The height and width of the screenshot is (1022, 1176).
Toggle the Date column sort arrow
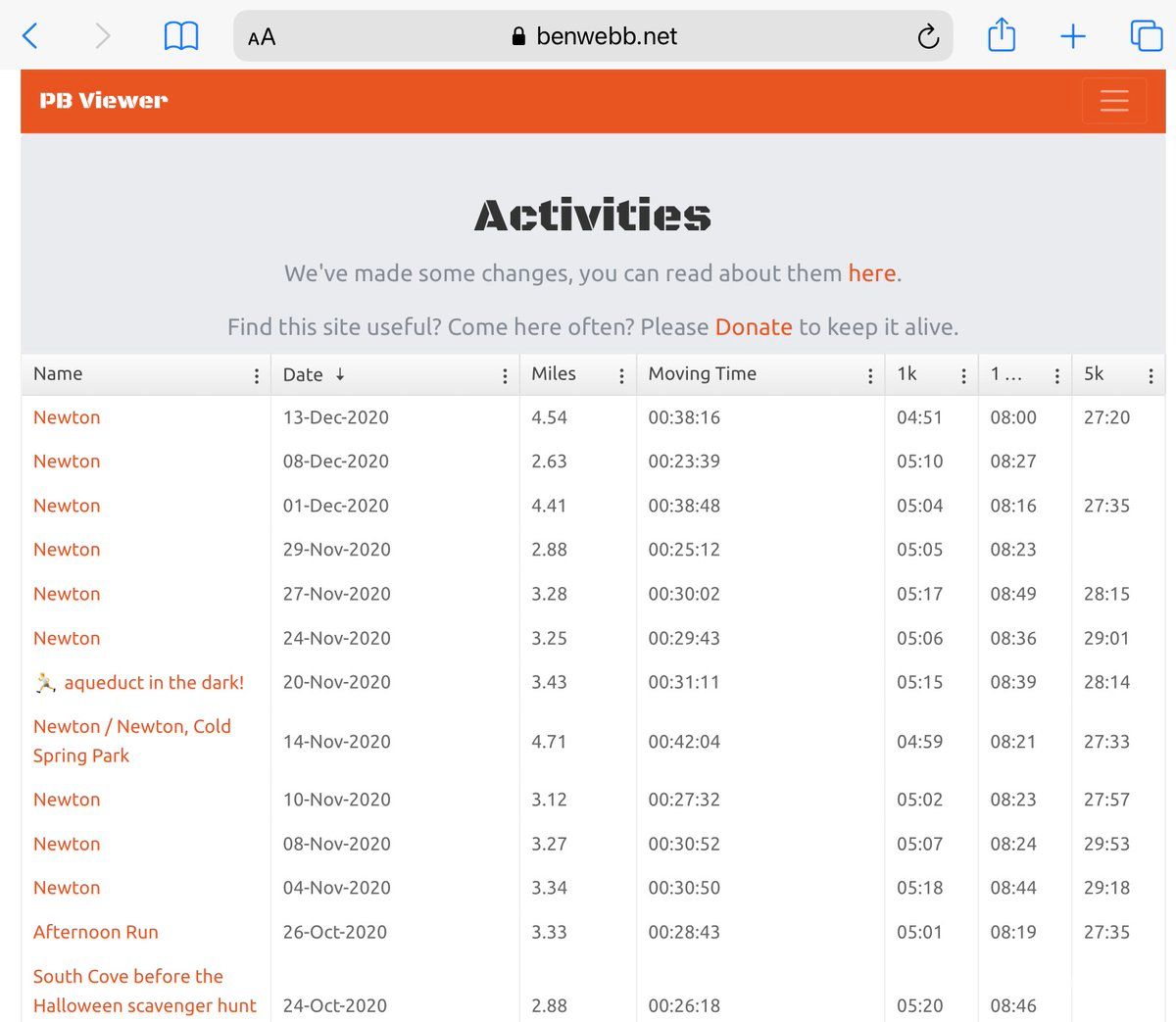(x=340, y=374)
